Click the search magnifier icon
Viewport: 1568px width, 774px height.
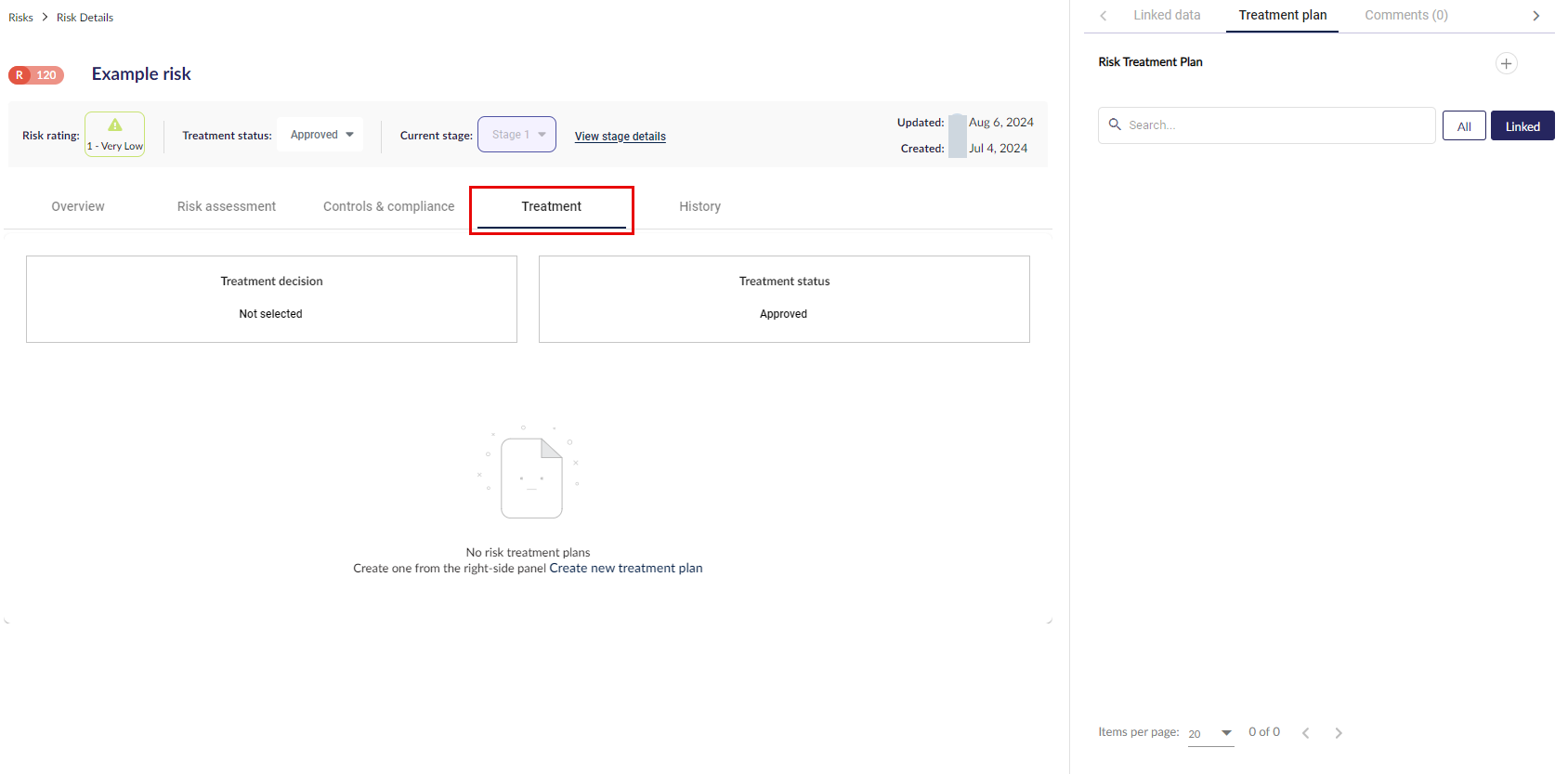[1115, 125]
